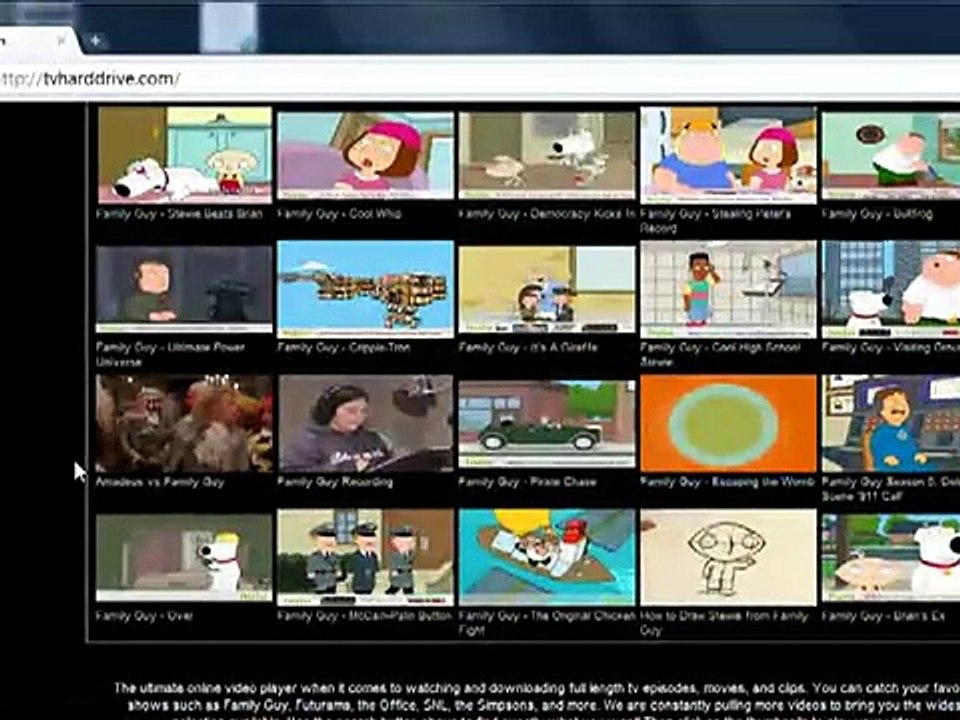Focus the address bar showing tvharddrive.com
The image size is (960, 720).
478,79
